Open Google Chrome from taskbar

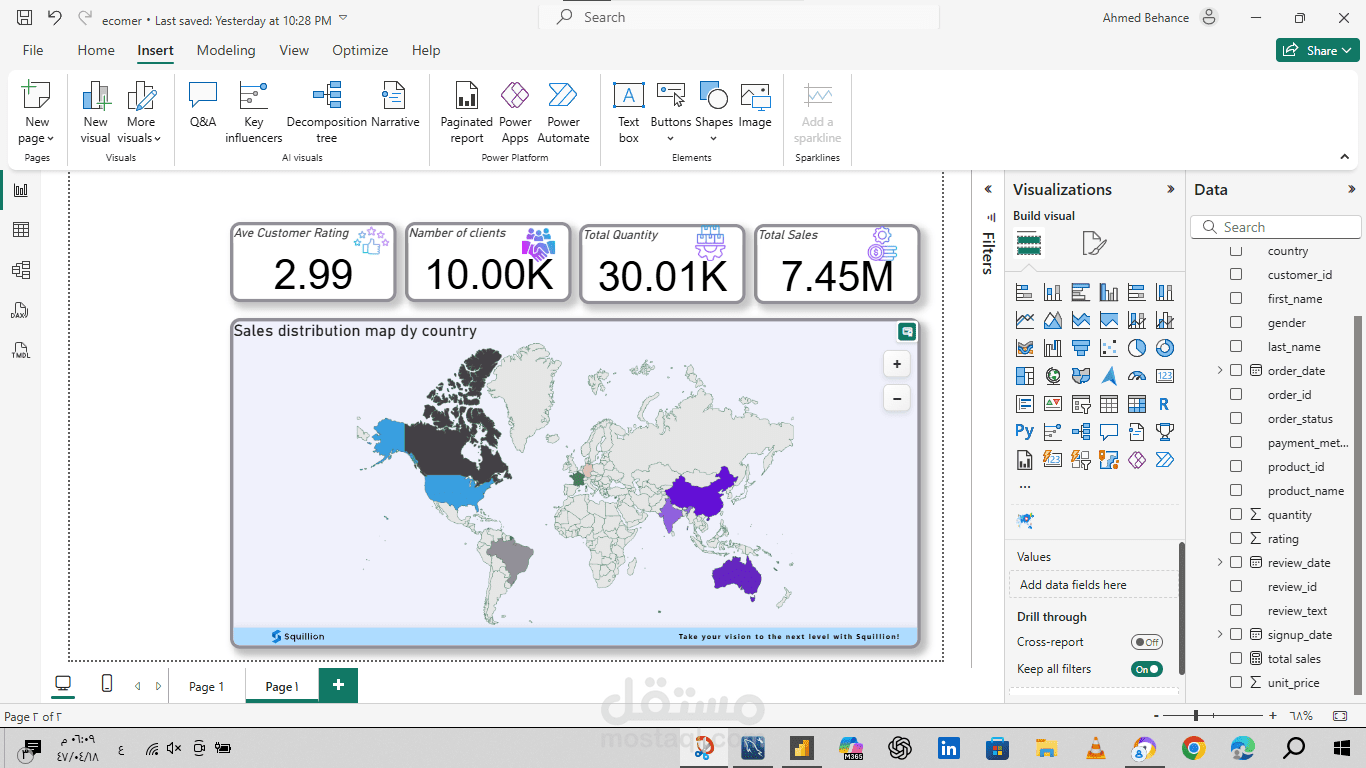click(1193, 747)
